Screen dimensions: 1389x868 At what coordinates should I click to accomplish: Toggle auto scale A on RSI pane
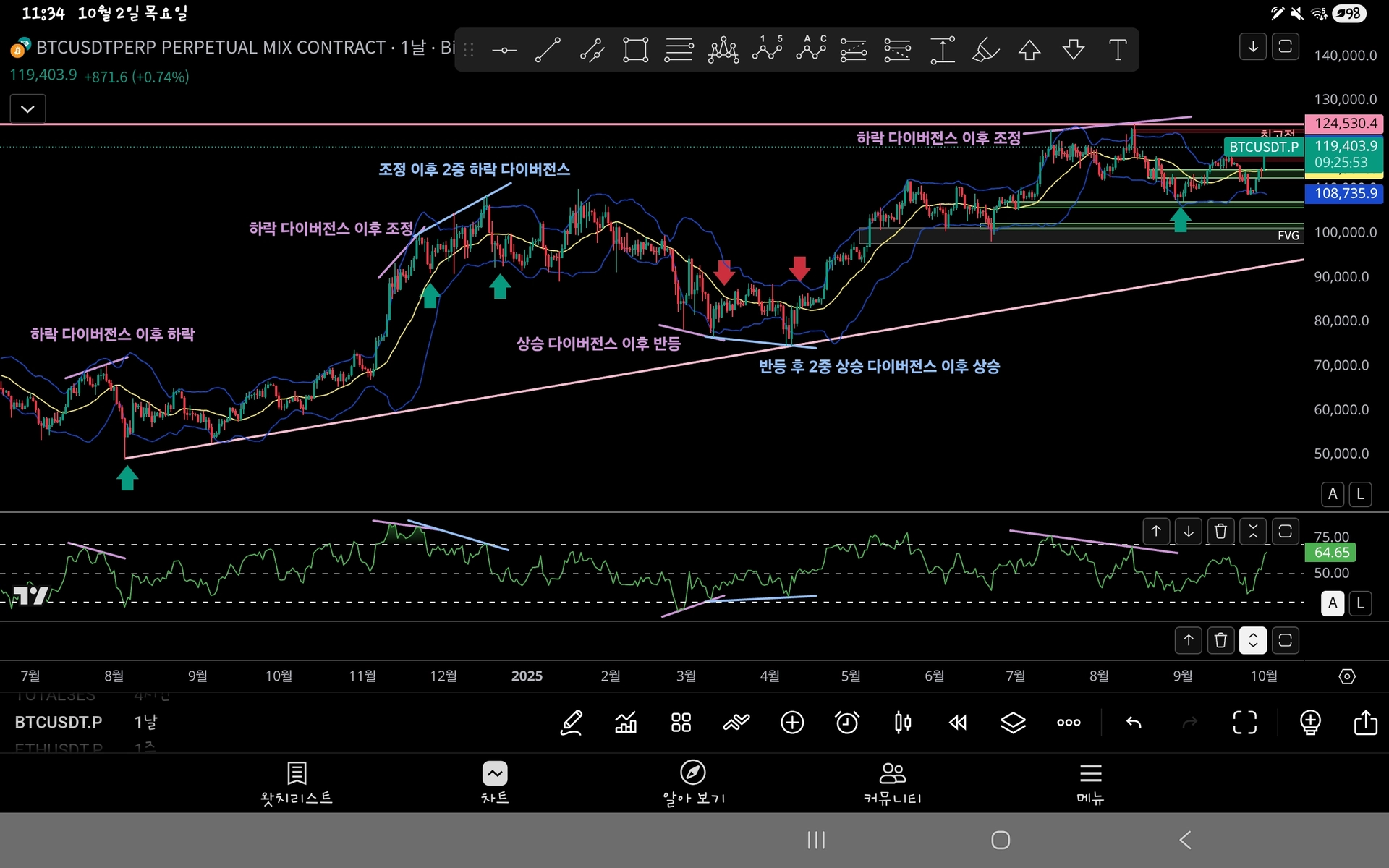(1333, 603)
